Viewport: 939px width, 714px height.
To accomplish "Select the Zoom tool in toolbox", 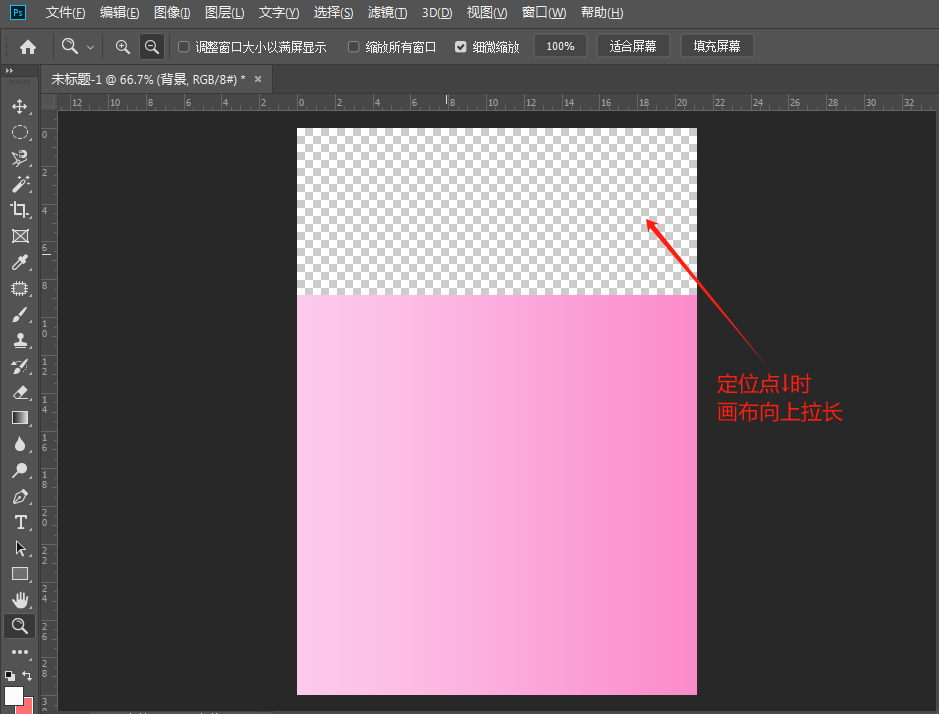I will point(20,626).
